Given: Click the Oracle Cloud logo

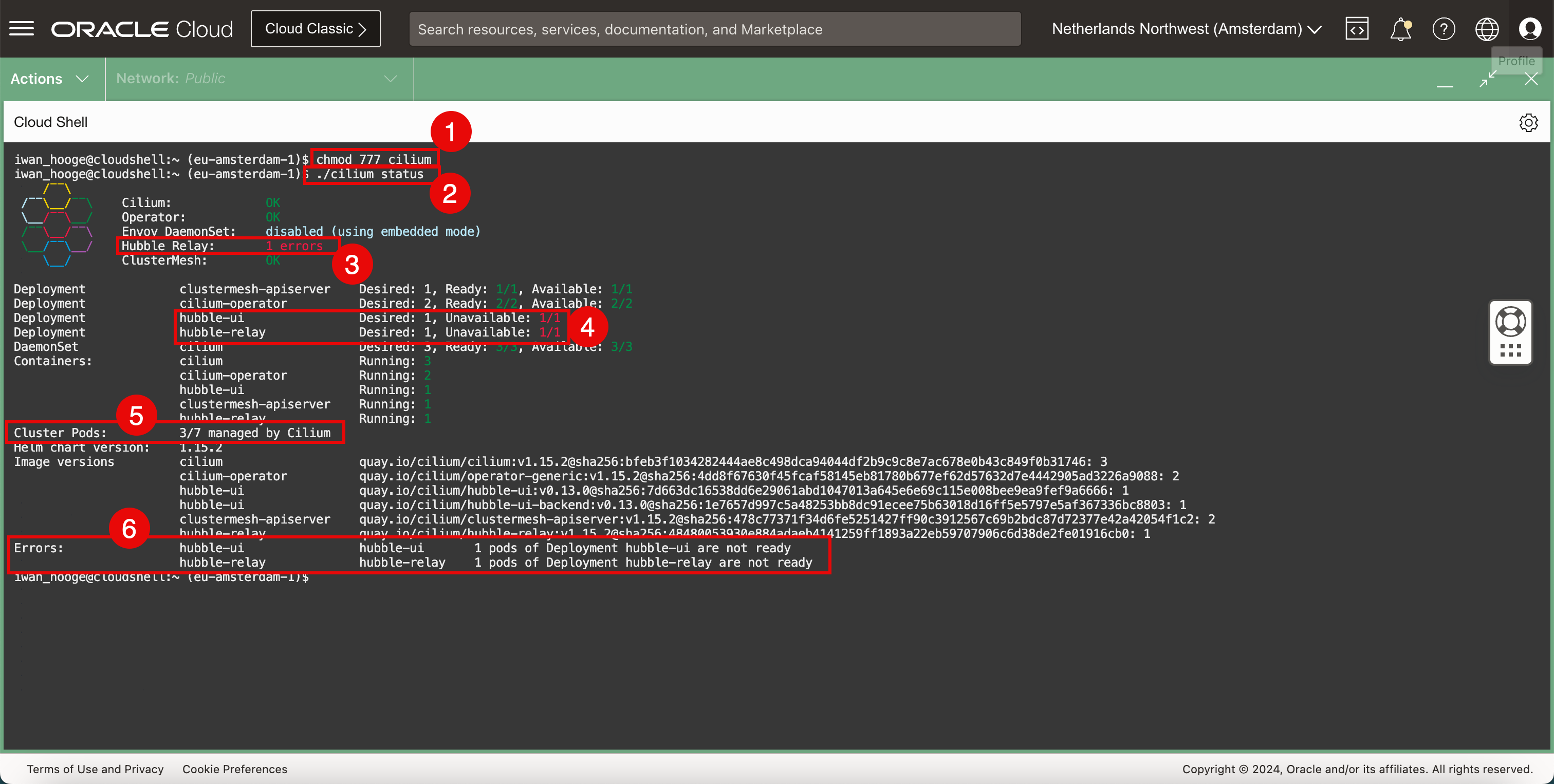Looking at the screenshot, I should point(142,28).
